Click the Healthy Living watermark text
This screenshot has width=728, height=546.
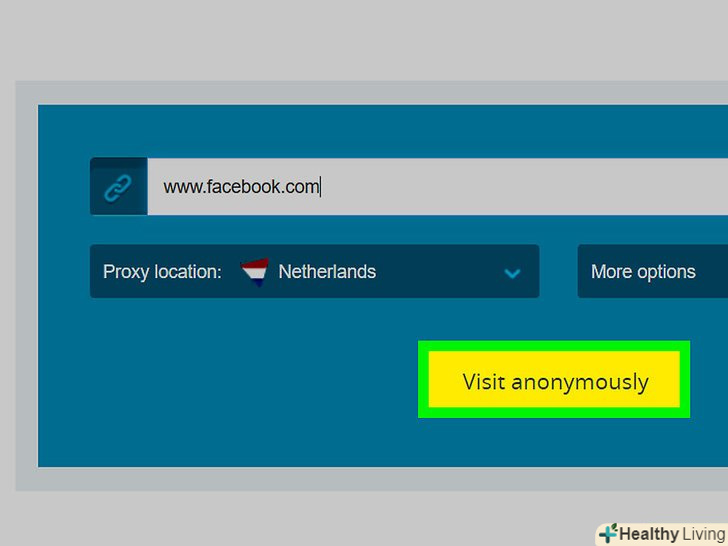tap(672, 534)
